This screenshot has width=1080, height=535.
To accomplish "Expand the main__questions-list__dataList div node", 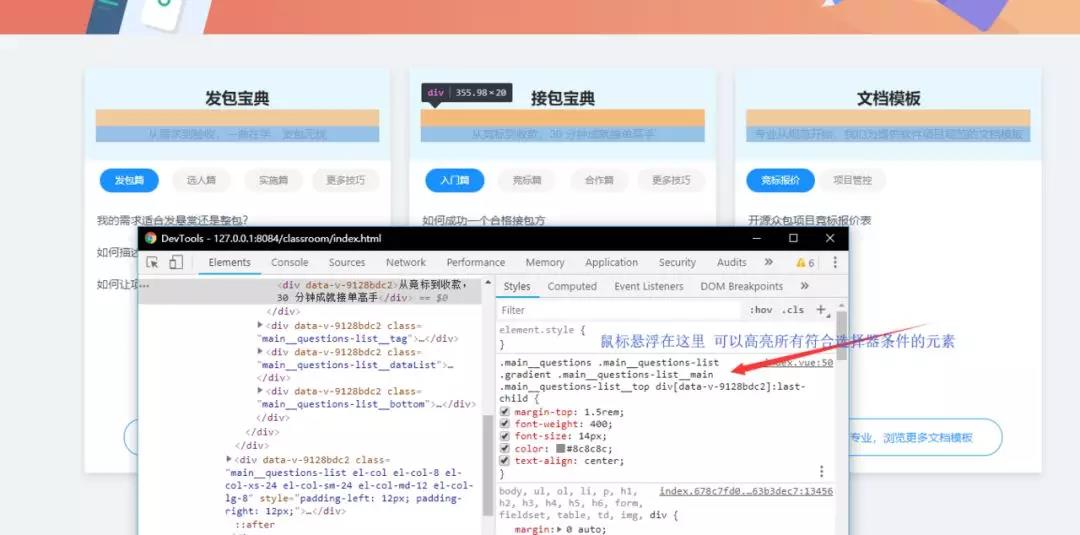I will click(x=261, y=352).
